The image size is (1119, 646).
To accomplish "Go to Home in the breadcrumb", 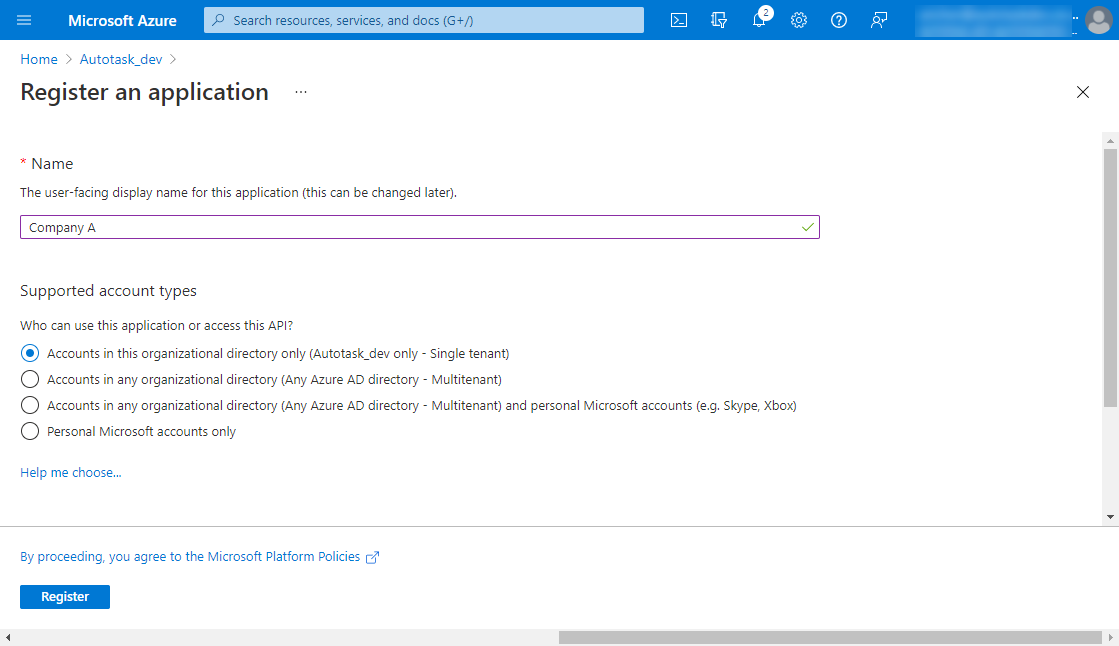I will 39,59.
